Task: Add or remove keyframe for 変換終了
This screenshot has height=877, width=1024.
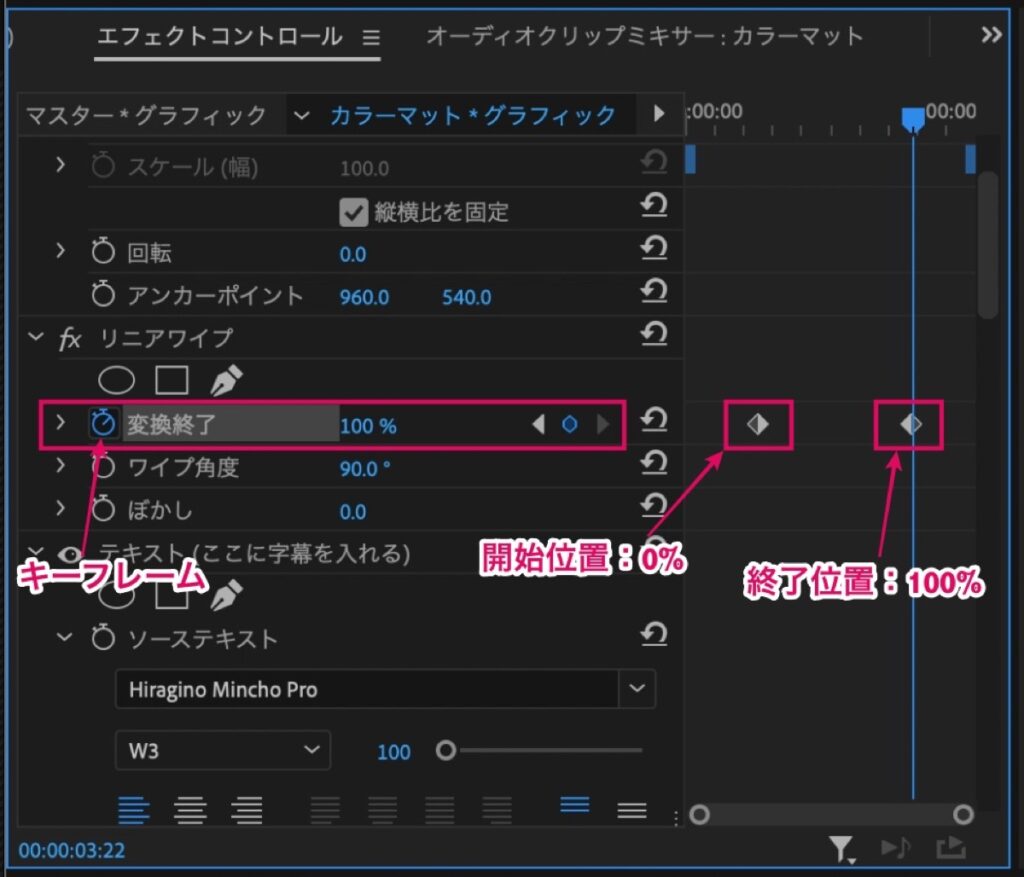Action: click(569, 424)
